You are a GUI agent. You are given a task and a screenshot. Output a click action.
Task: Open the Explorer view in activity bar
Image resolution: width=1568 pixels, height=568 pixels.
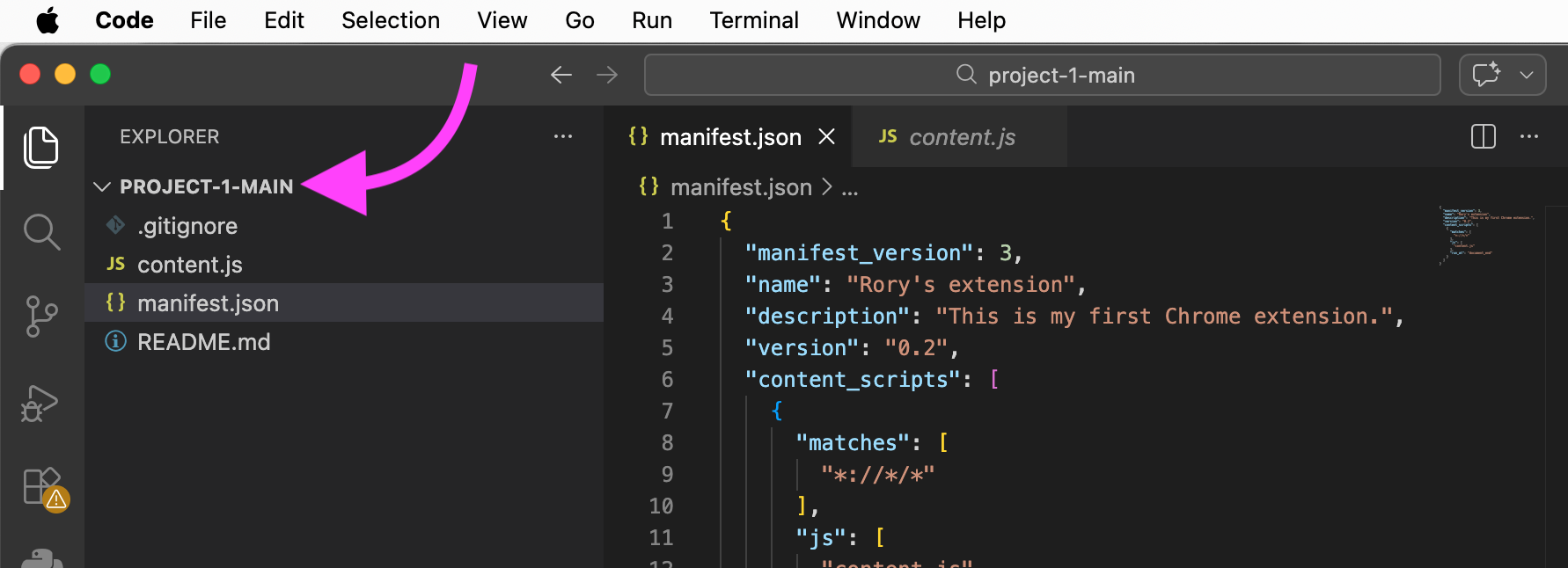[41, 147]
